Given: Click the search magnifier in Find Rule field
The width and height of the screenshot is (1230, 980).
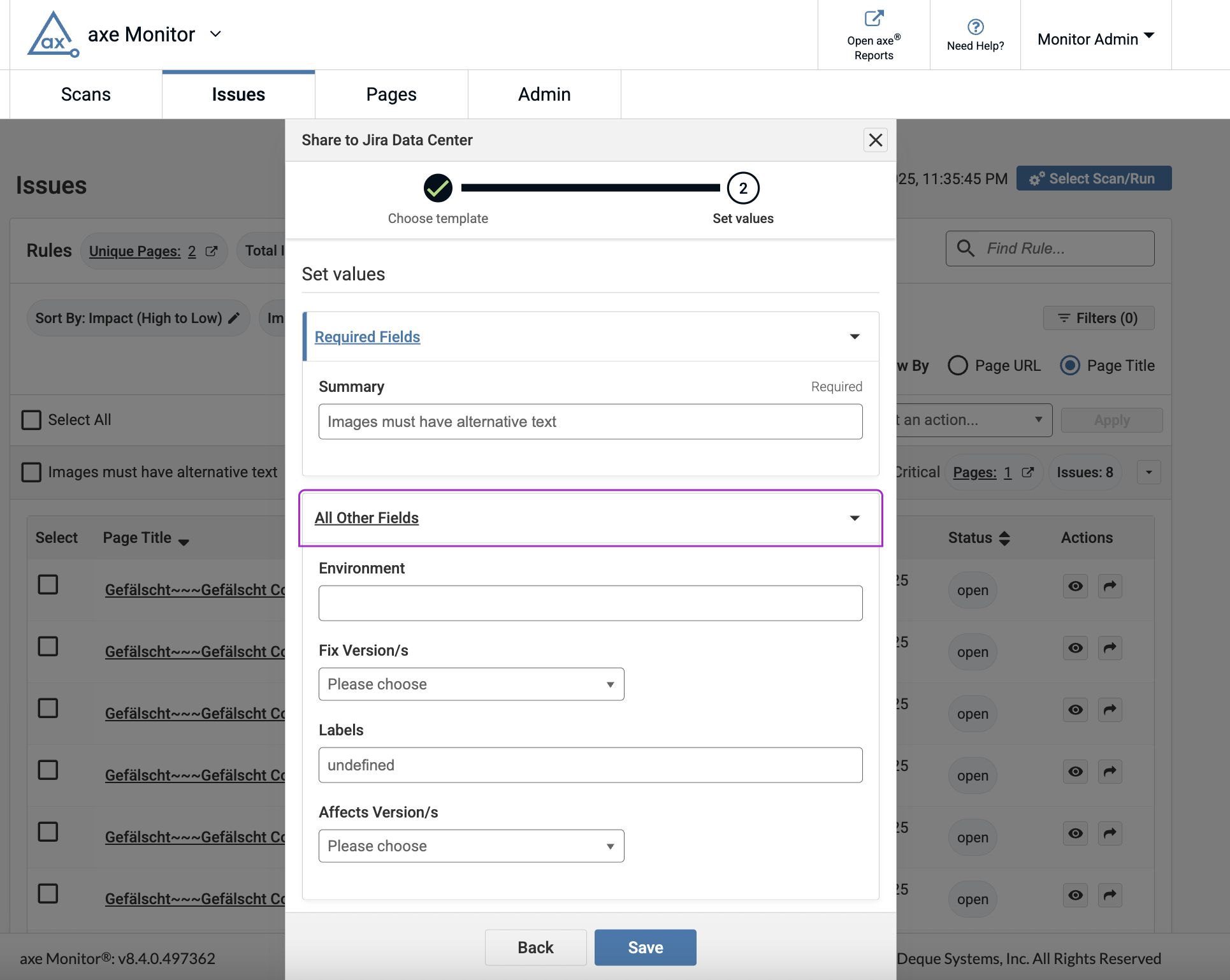Looking at the screenshot, I should point(966,248).
